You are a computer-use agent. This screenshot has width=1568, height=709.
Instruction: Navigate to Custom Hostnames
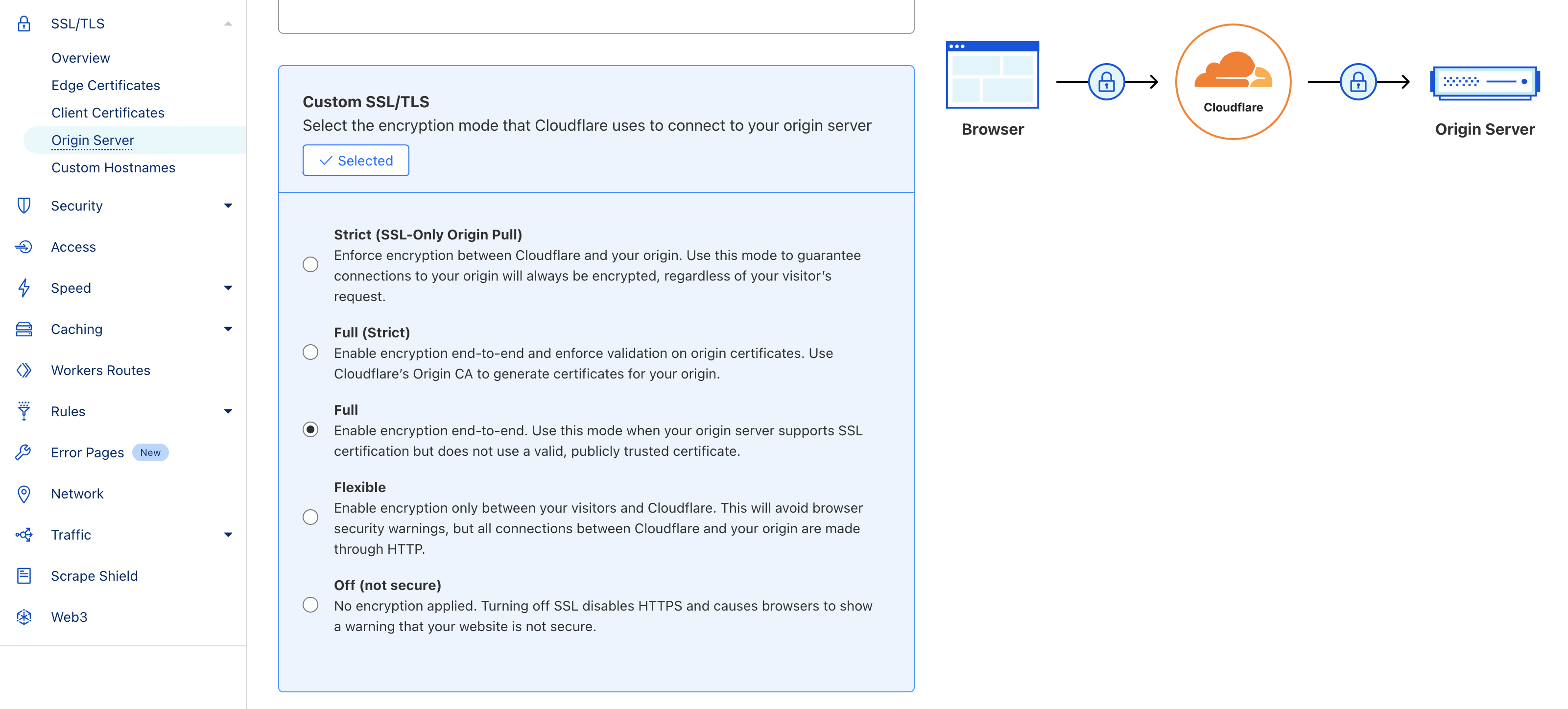point(113,167)
